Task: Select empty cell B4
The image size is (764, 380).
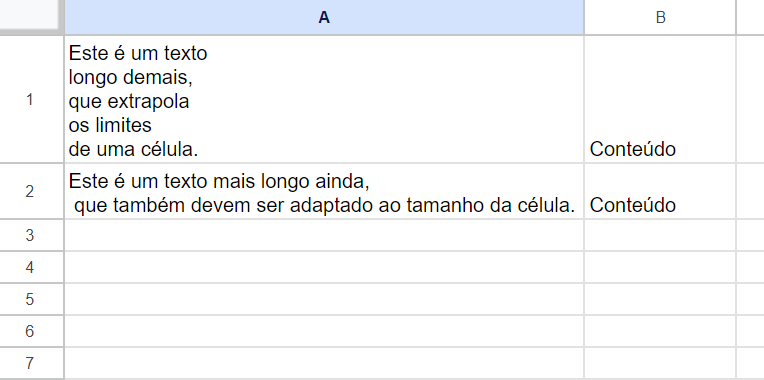Action: 660,267
